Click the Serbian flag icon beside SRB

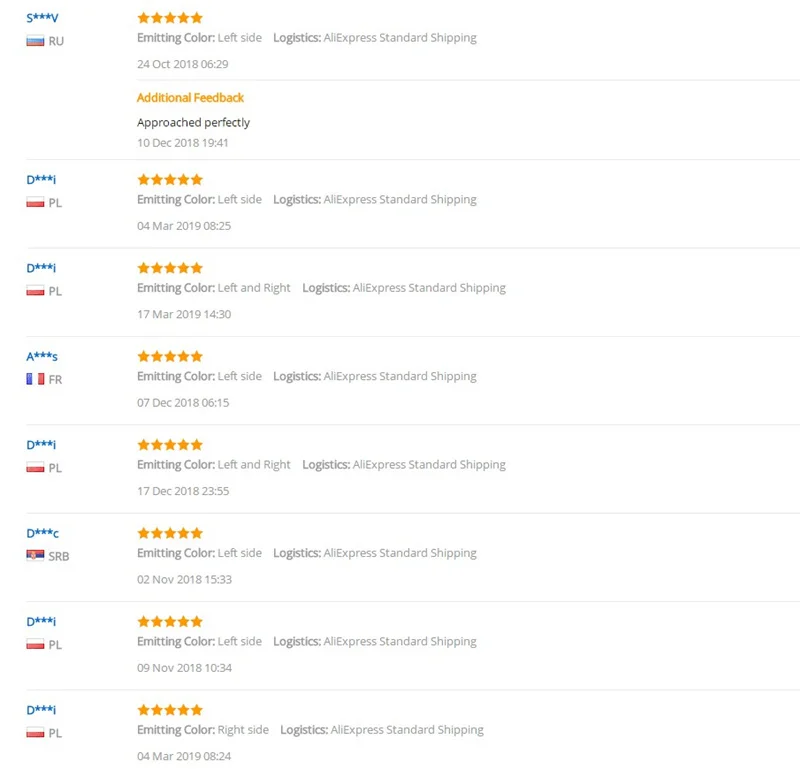pos(35,556)
